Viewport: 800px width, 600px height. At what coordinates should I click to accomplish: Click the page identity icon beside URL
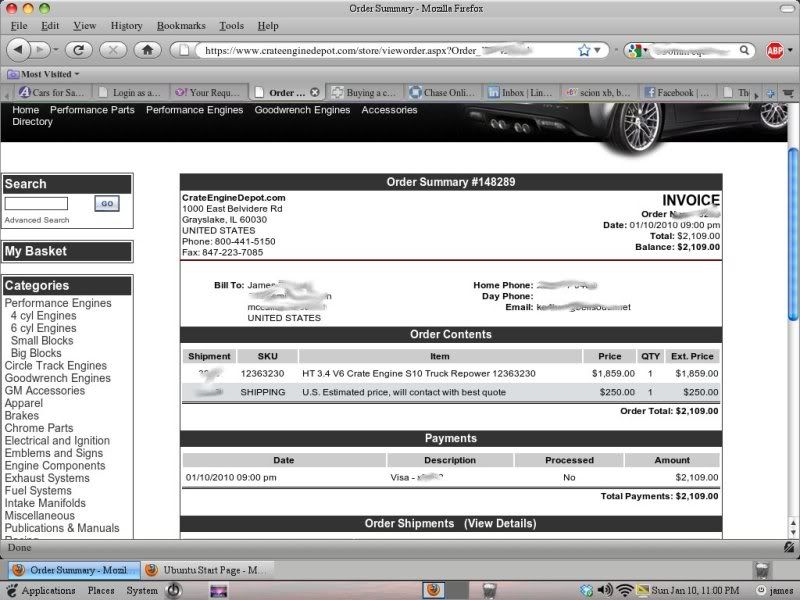click(184, 50)
